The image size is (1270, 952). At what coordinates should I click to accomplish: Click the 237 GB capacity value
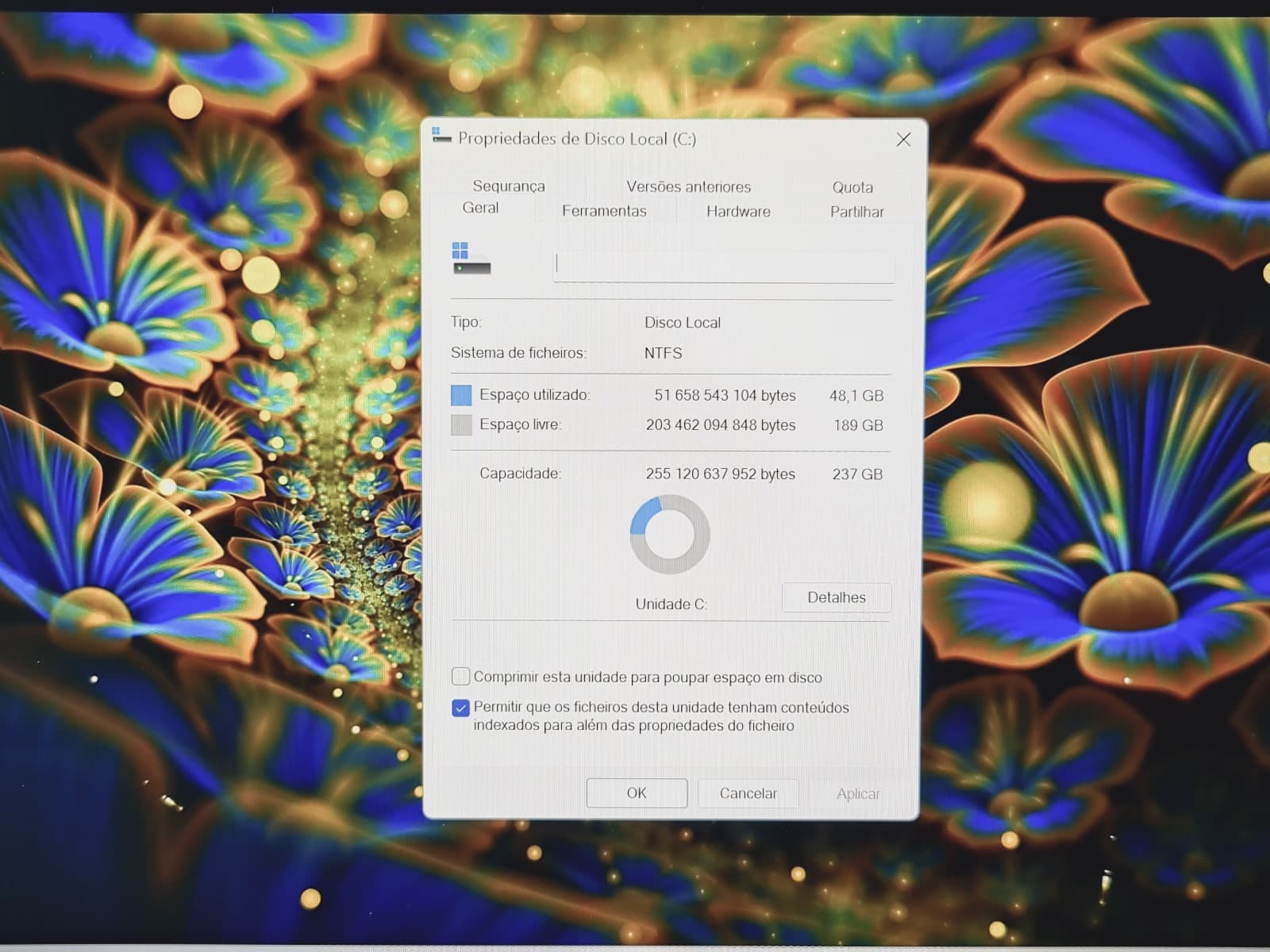click(x=857, y=474)
